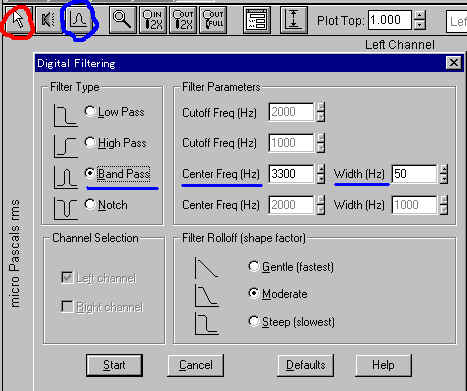The width and height of the screenshot is (467, 391).
Task: Click the band pass curve icon
Action: click(66, 178)
